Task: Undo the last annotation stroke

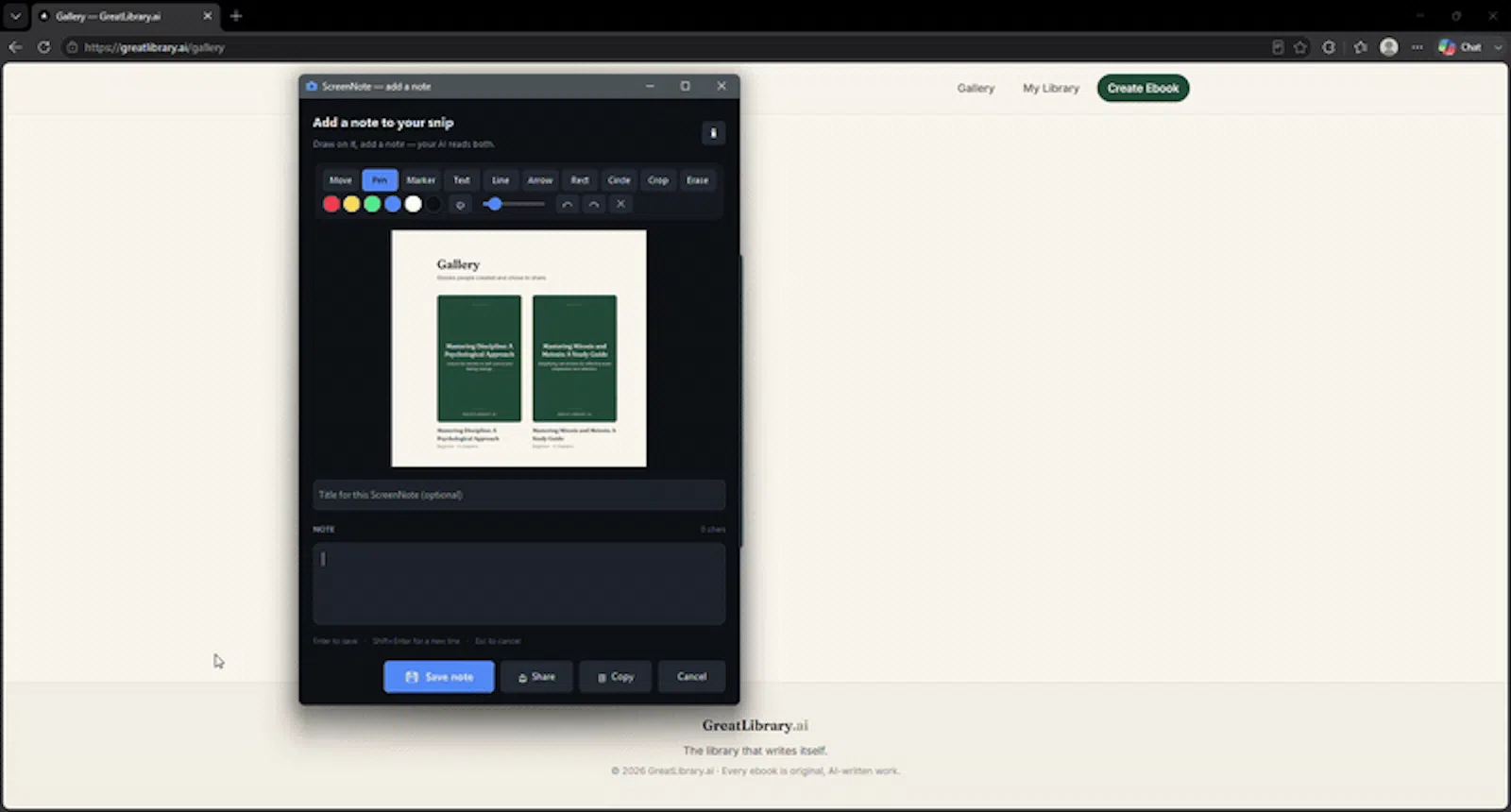Action: [567, 204]
